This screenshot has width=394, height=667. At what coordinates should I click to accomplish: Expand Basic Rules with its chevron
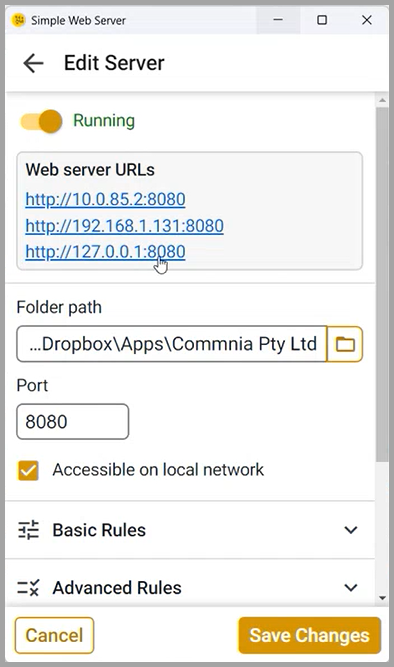pyautogui.click(x=351, y=530)
